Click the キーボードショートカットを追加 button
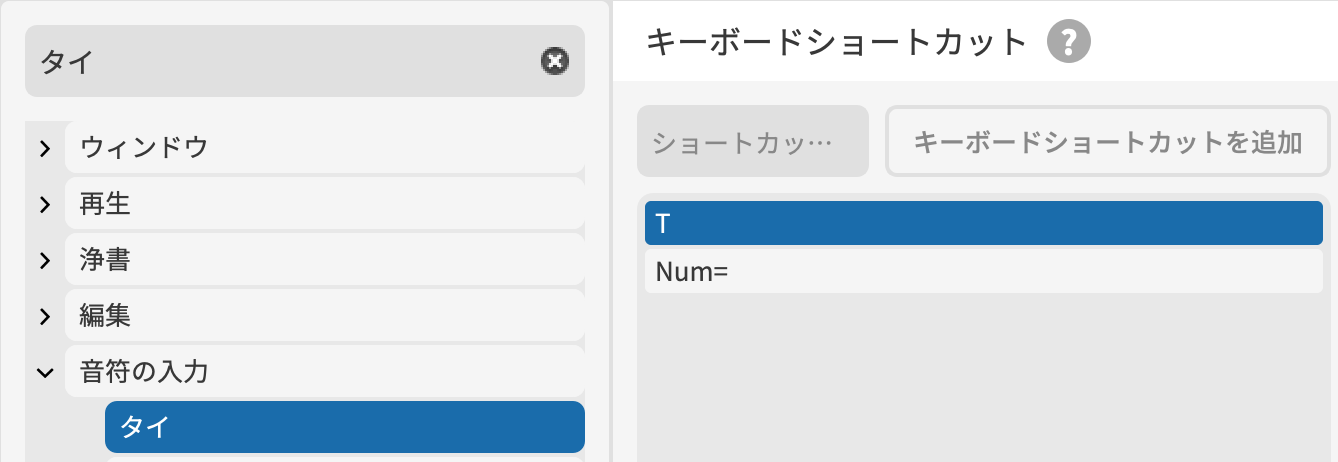 [1108, 142]
